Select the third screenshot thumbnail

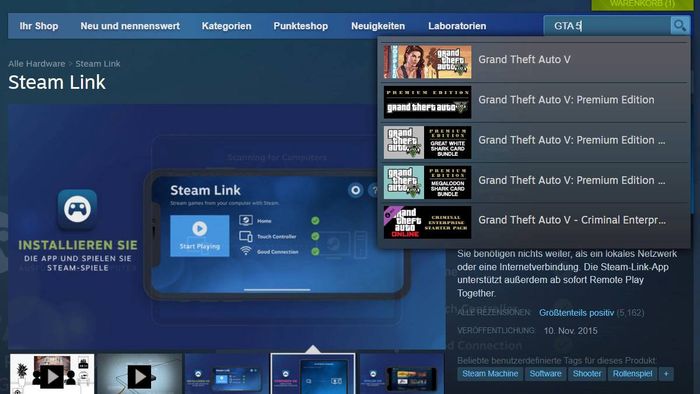[226, 375]
